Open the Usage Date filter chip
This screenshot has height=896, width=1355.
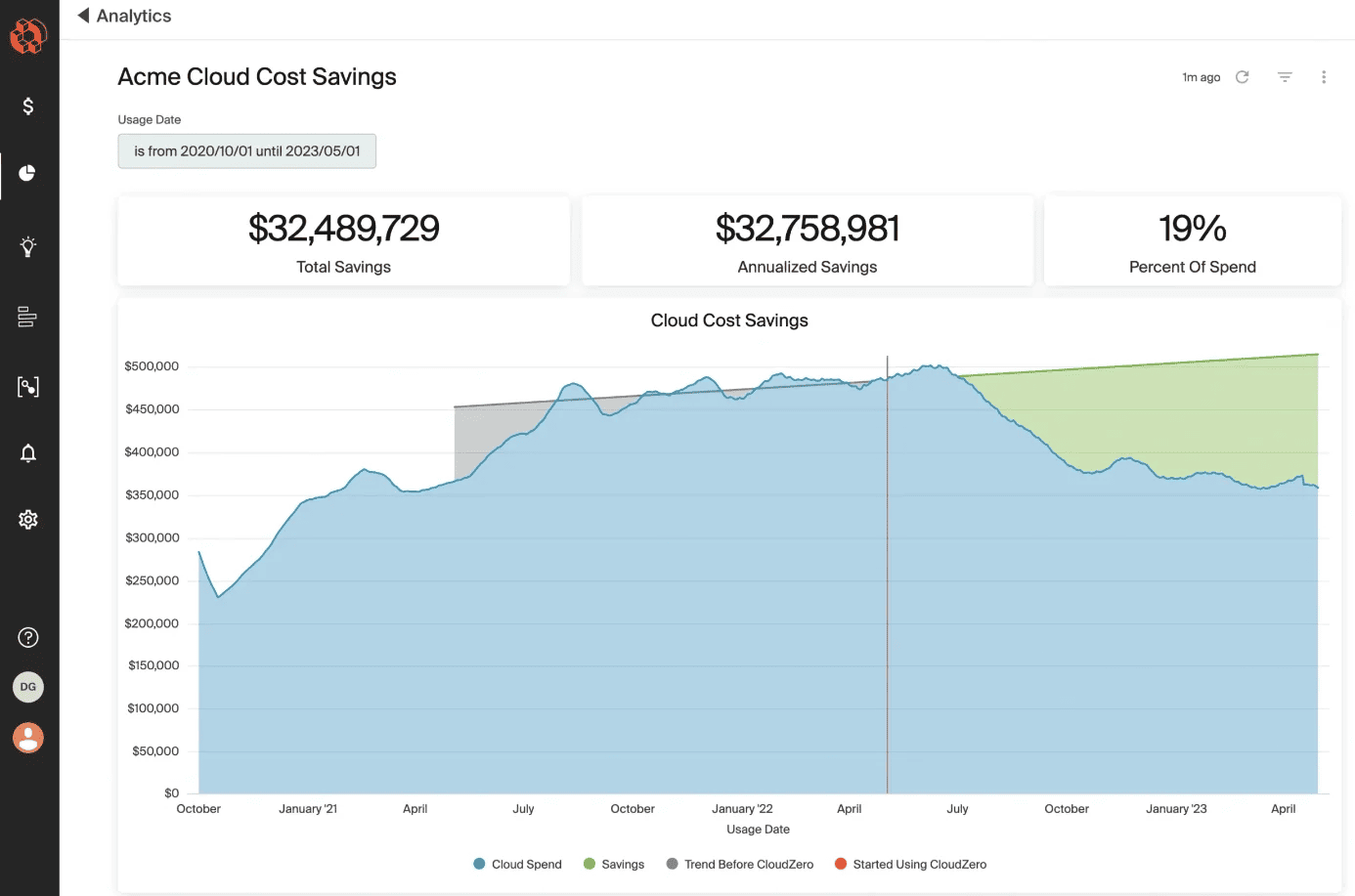tap(246, 150)
